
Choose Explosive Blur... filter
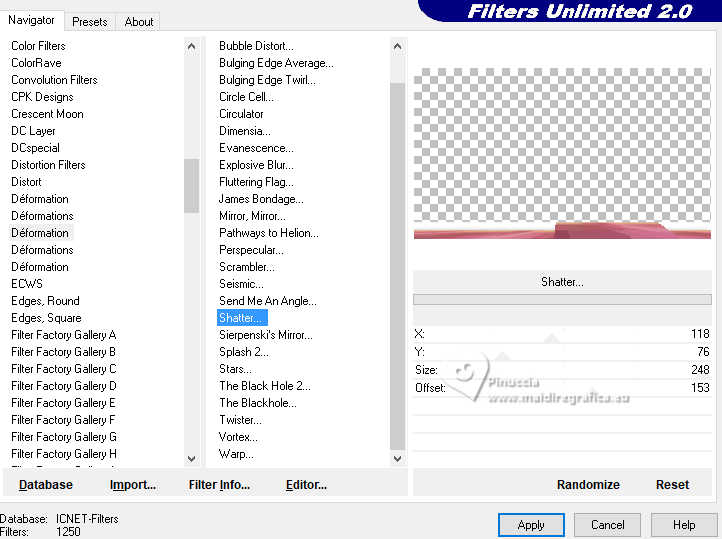(x=256, y=165)
